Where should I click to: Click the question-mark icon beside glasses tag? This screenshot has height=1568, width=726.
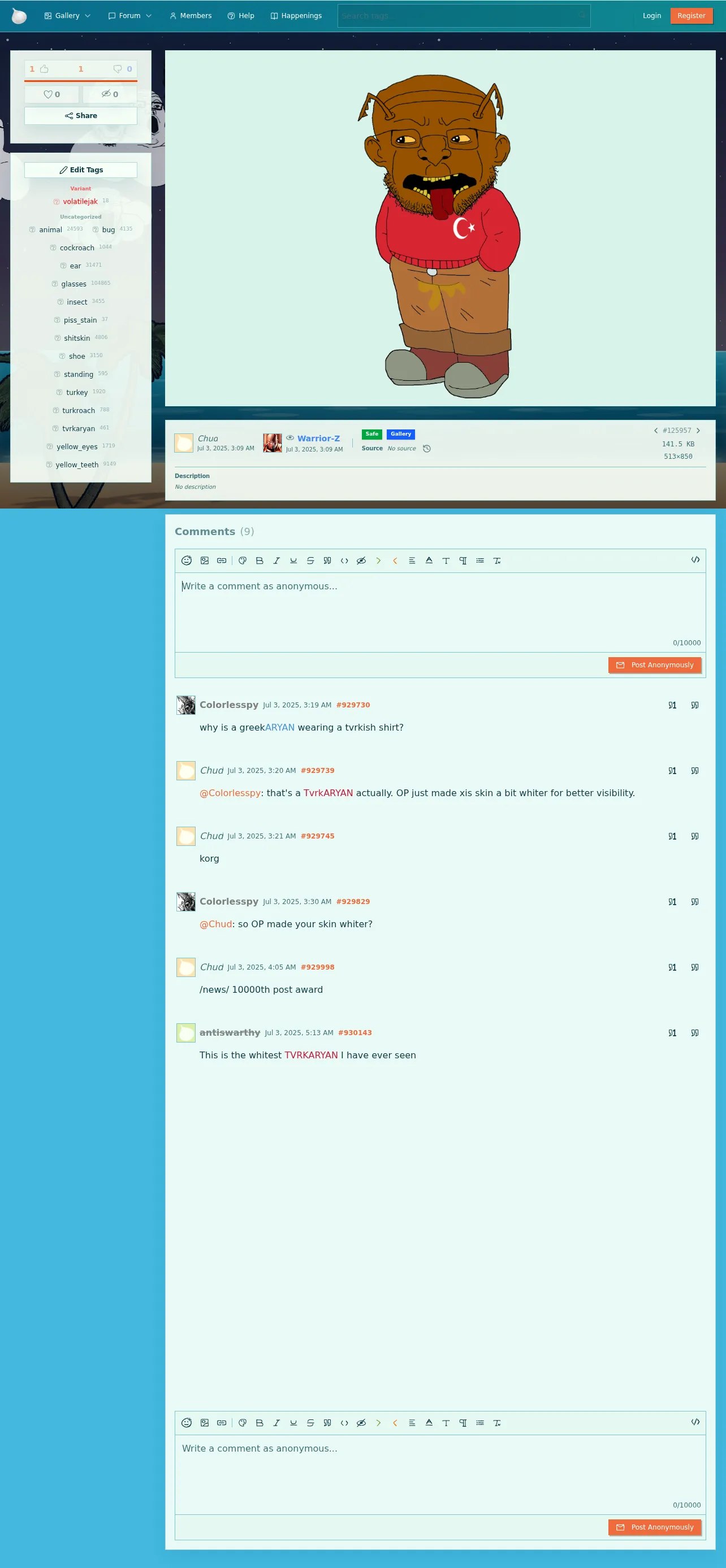pyautogui.click(x=55, y=284)
